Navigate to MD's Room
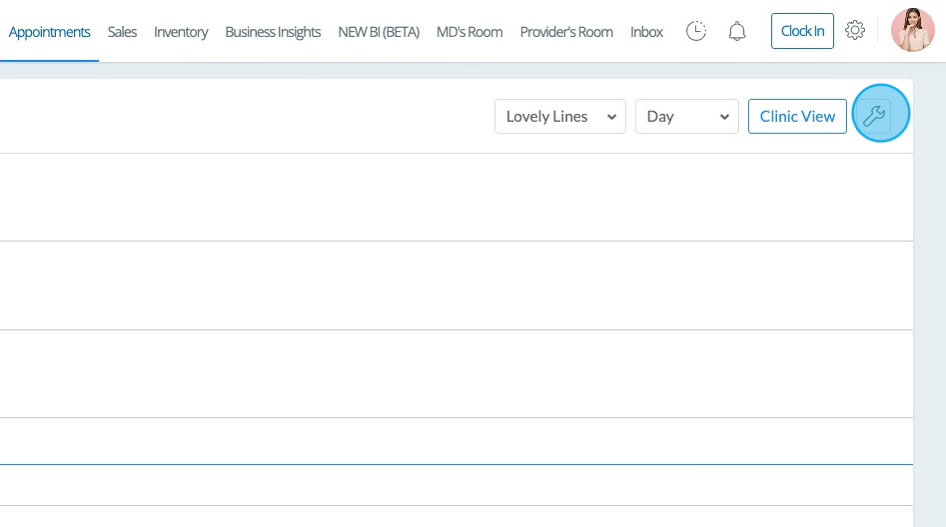 coord(469,32)
